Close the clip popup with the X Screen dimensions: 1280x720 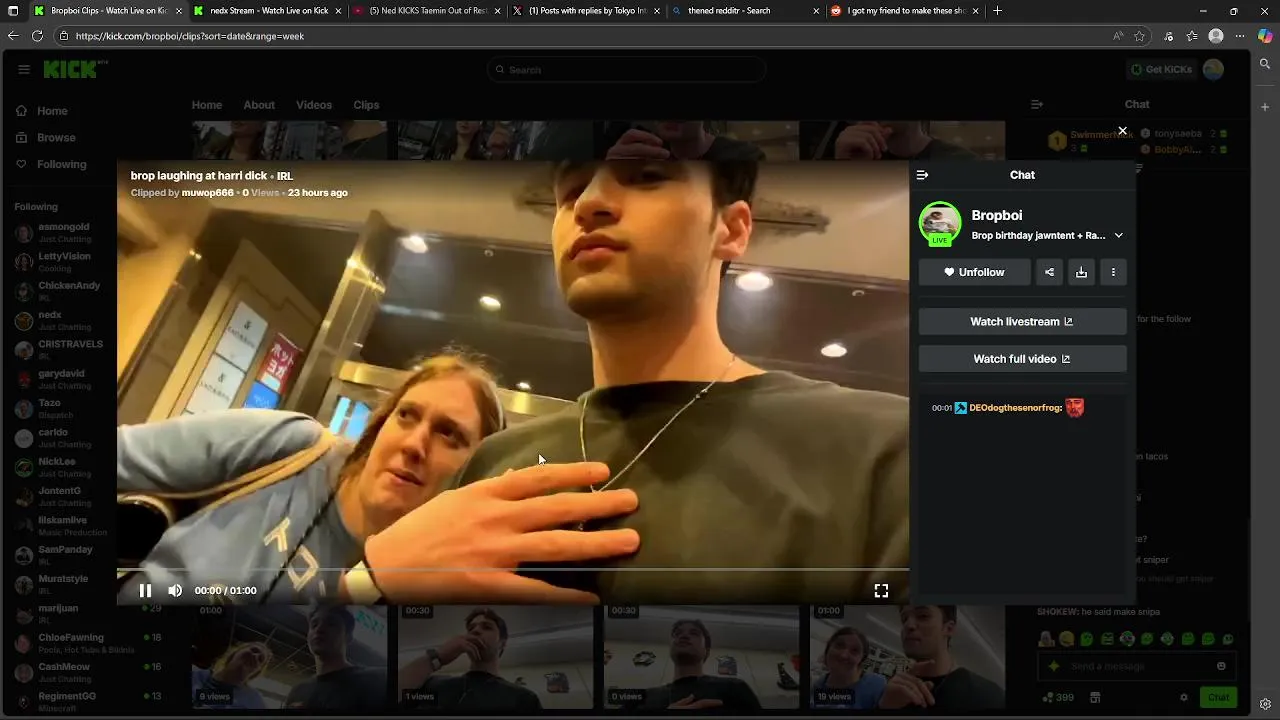1122,131
